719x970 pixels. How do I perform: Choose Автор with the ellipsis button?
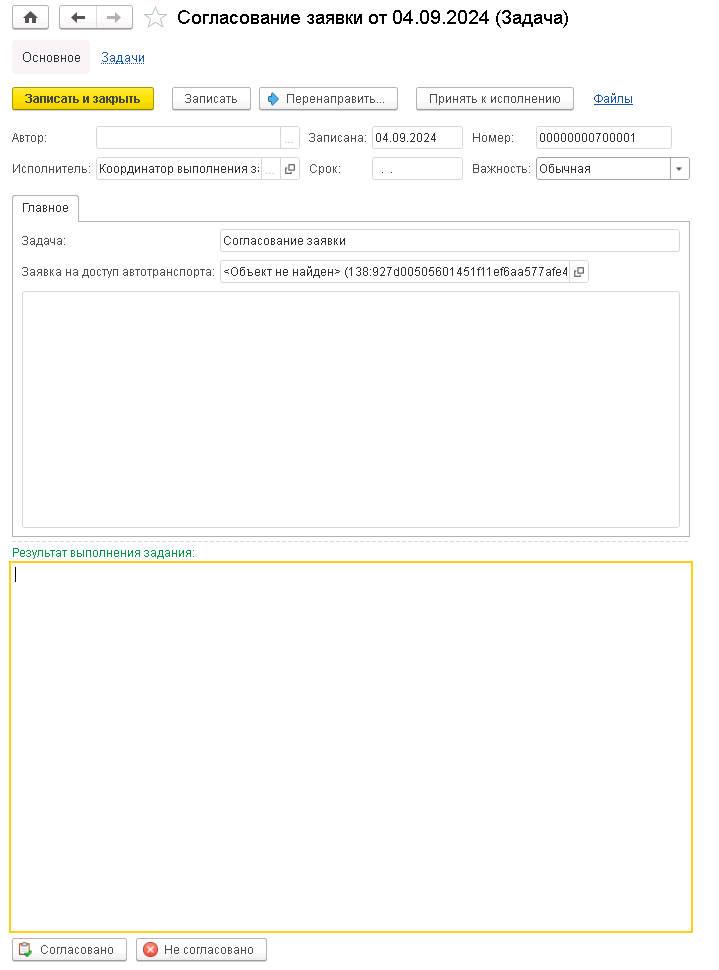click(x=289, y=138)
